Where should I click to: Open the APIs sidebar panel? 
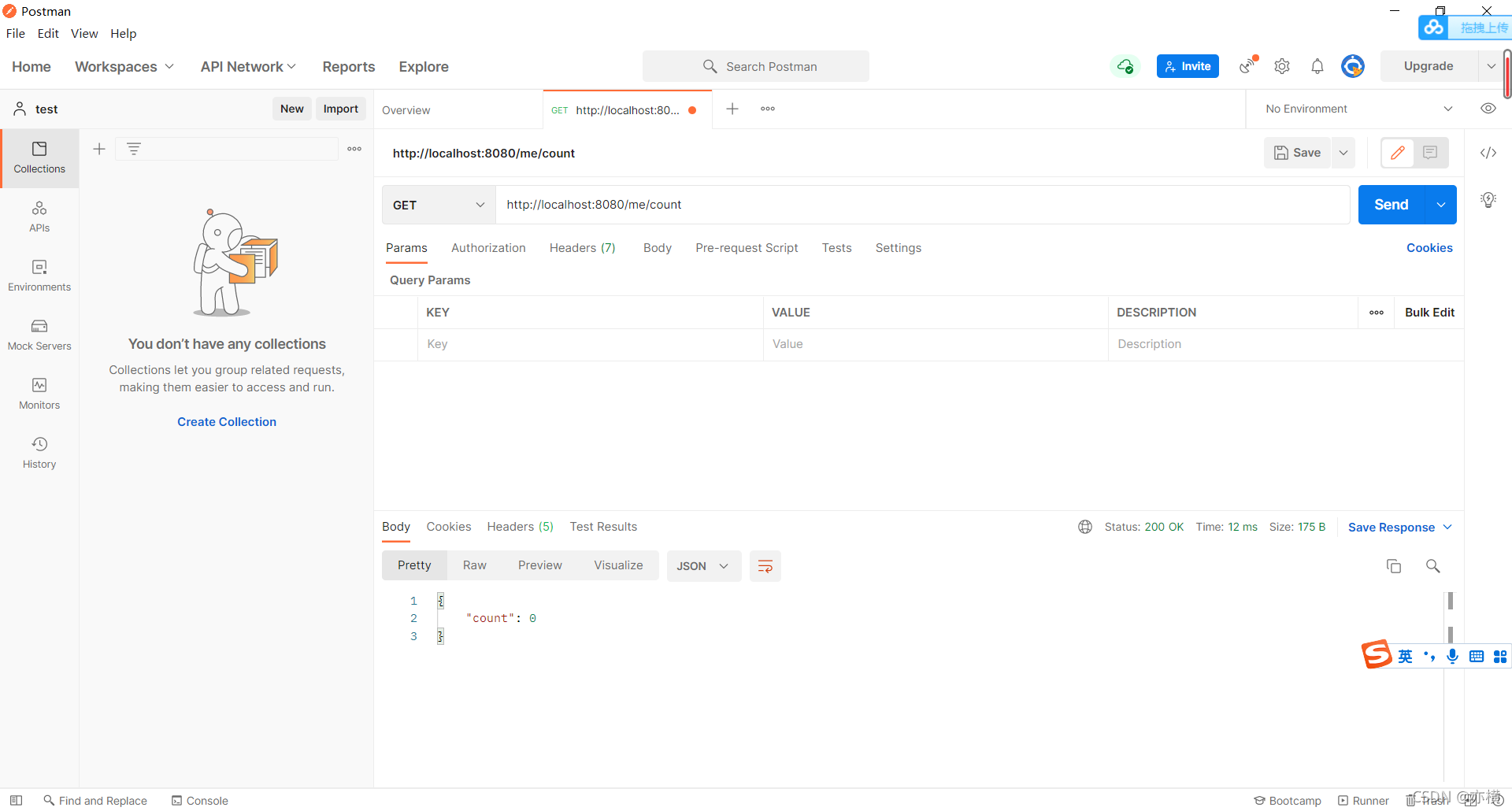(39, 217)
